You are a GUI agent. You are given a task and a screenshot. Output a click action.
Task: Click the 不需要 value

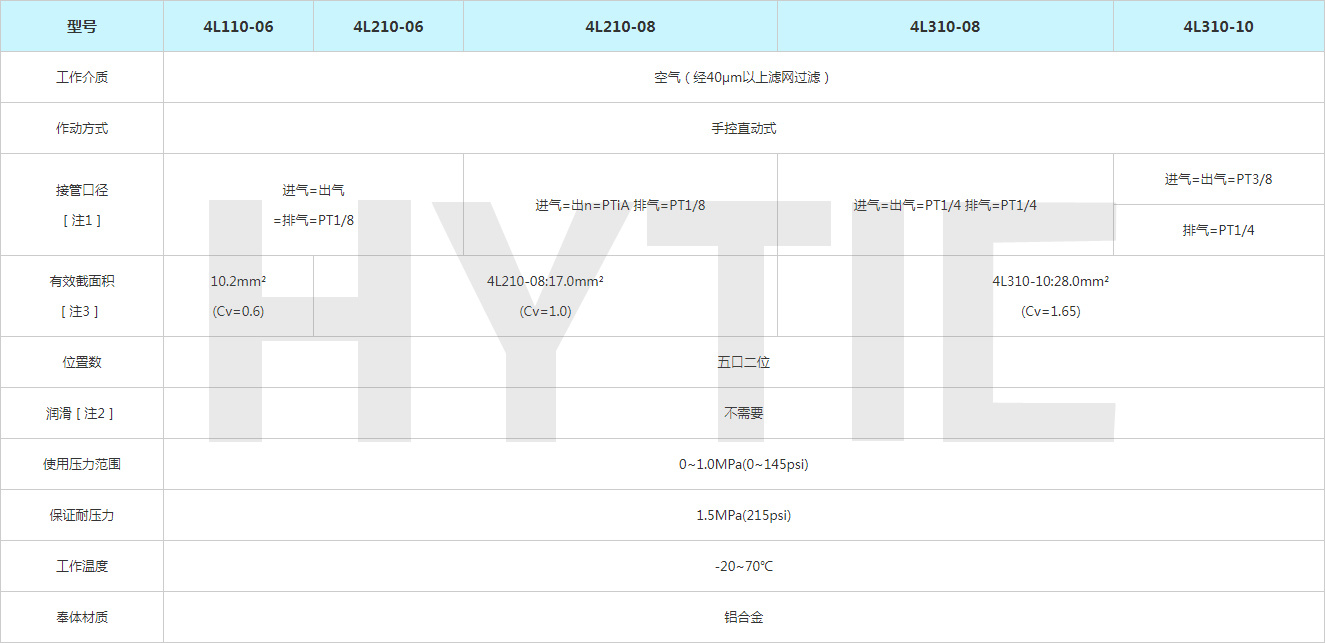coord(744,413)
